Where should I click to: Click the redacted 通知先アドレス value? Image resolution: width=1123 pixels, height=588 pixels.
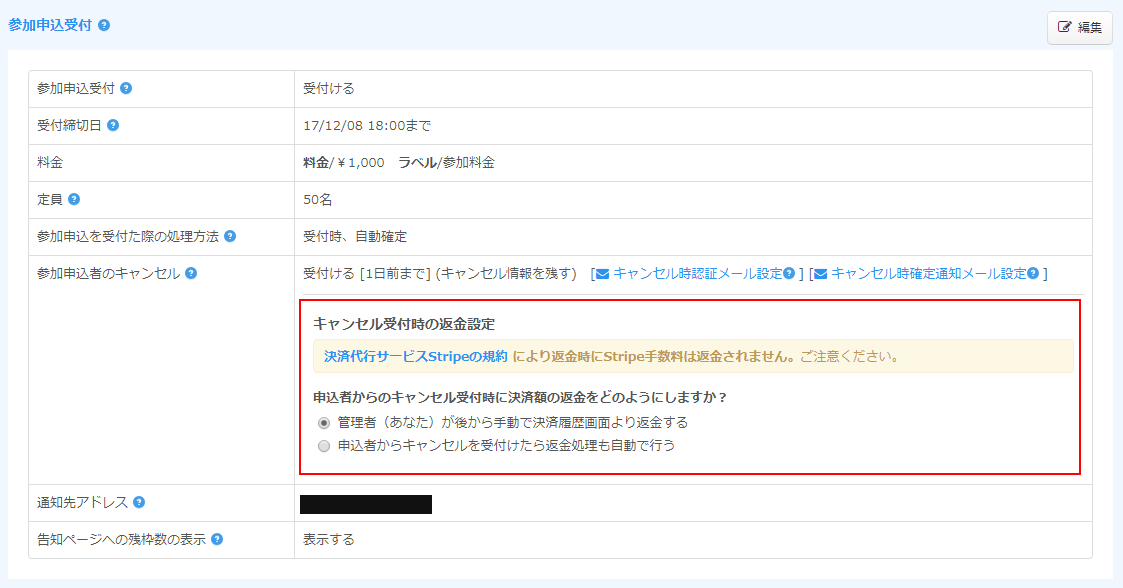pos(366,504)
